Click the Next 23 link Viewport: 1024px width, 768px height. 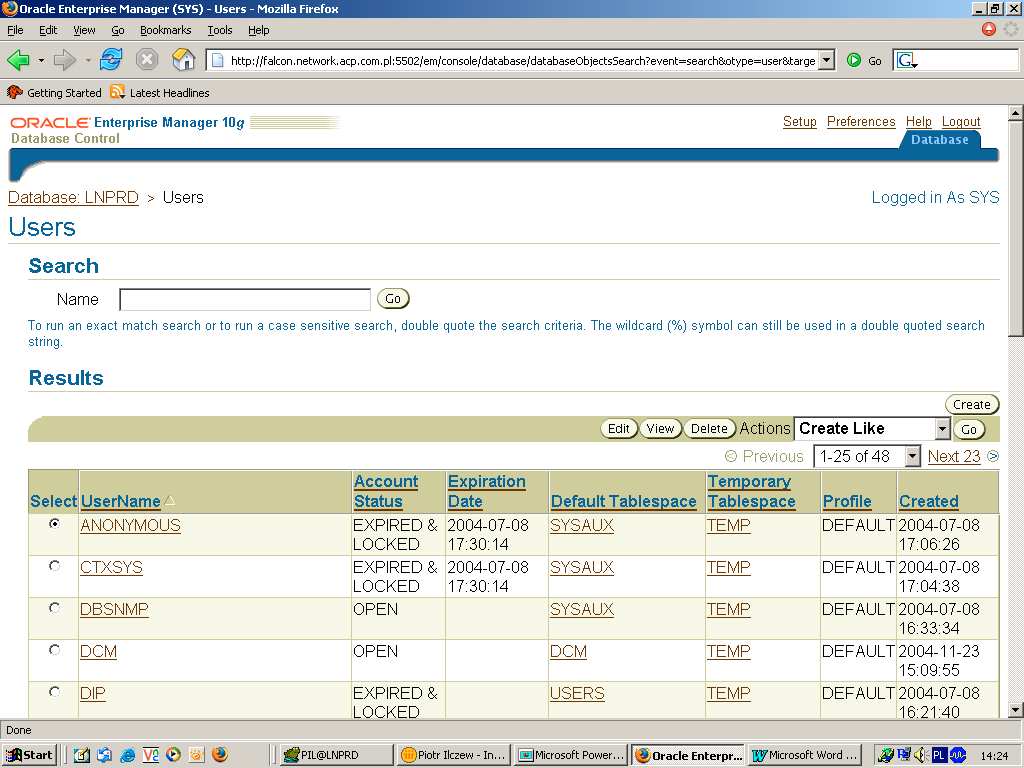953,456
